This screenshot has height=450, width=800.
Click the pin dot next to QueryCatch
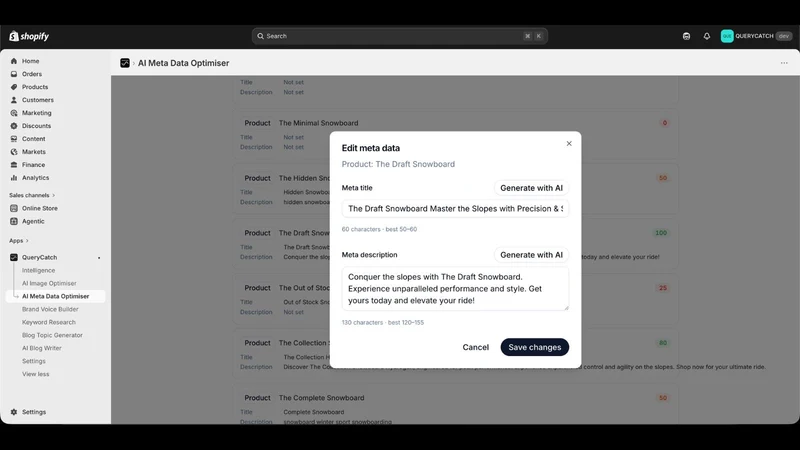point(99,258)
